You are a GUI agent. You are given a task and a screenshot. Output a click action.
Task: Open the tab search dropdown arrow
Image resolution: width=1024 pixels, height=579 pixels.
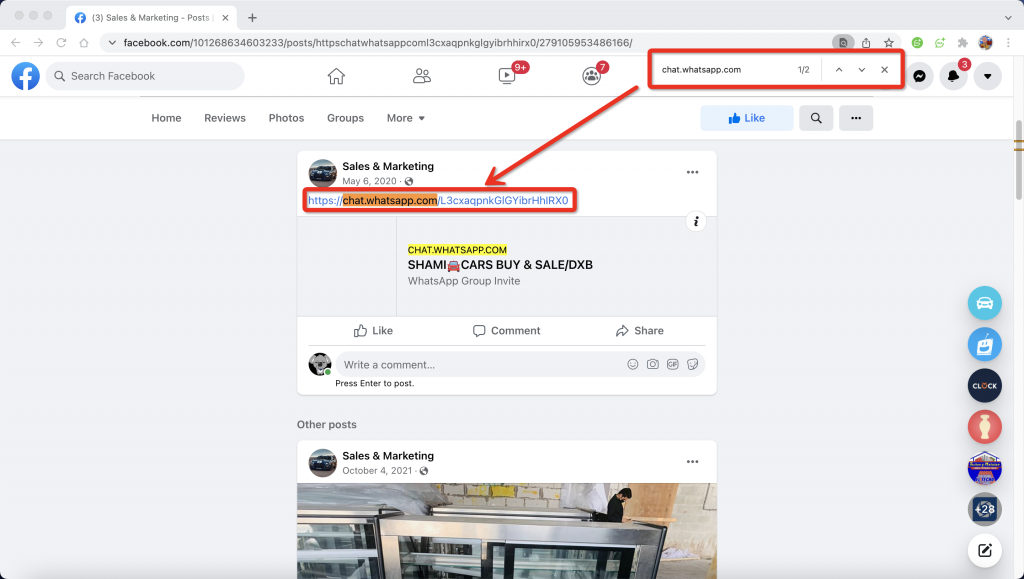click(1008, 18)
